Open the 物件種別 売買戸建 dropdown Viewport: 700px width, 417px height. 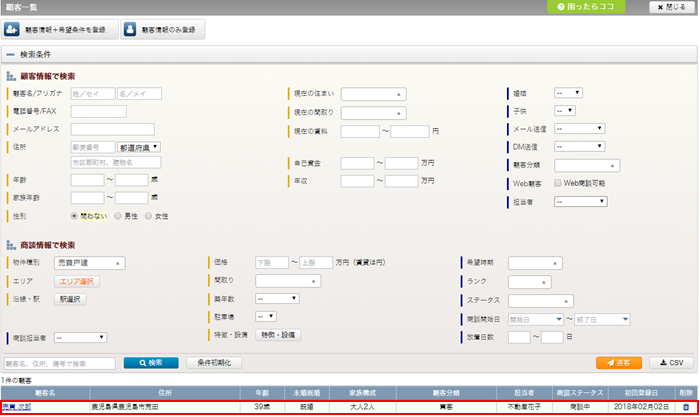90,263
